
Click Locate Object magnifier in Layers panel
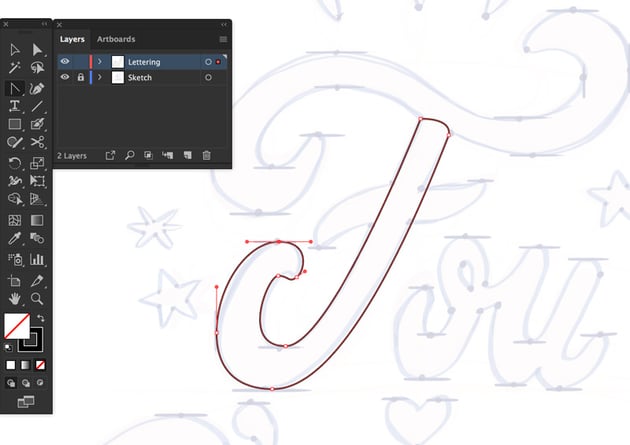point(129,155)
